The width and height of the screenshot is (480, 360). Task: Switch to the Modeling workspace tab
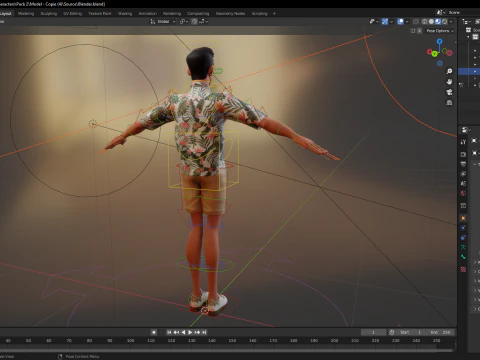click(26, 14)
